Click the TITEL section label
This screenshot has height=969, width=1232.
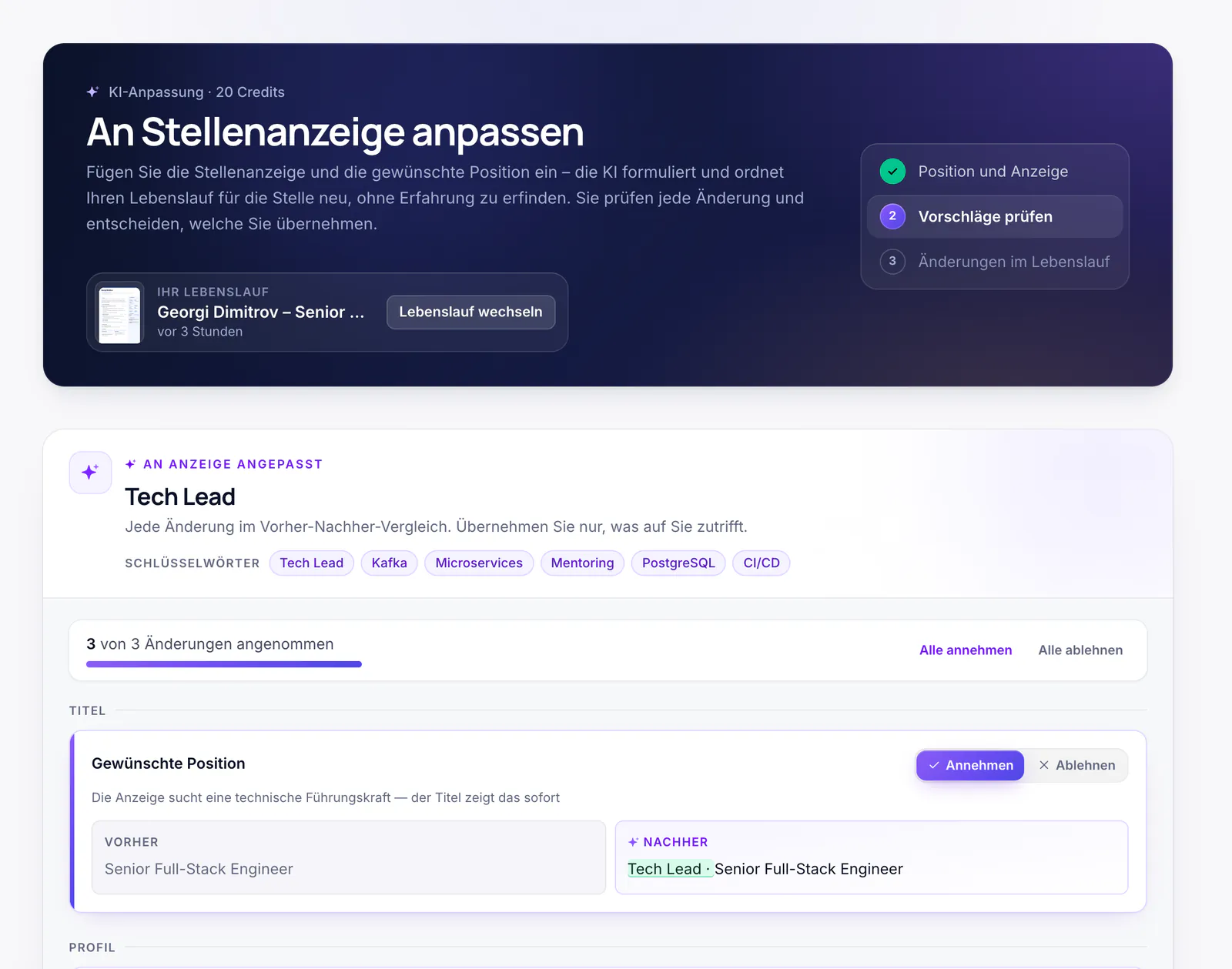(88, 710)
